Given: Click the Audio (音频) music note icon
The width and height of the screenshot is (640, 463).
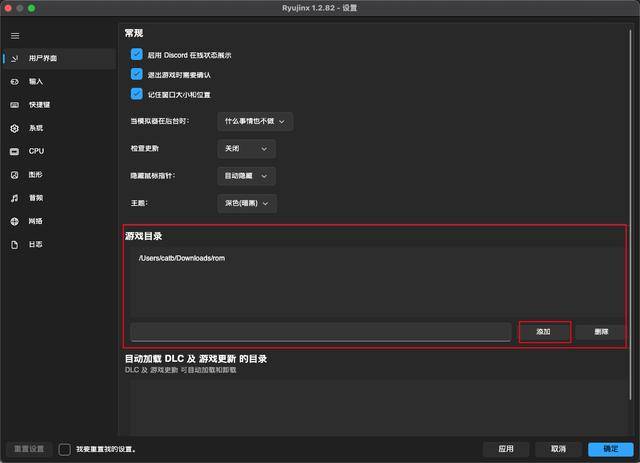Looking at the screenshot, I should pos(15,198).
